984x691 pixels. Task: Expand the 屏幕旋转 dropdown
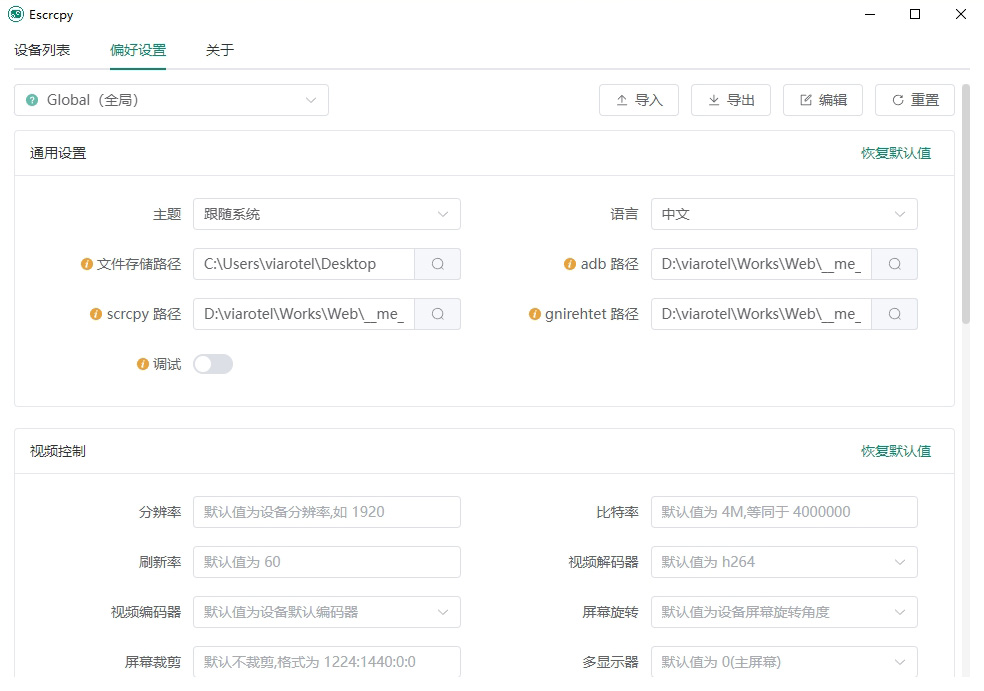tap(784, 612)
